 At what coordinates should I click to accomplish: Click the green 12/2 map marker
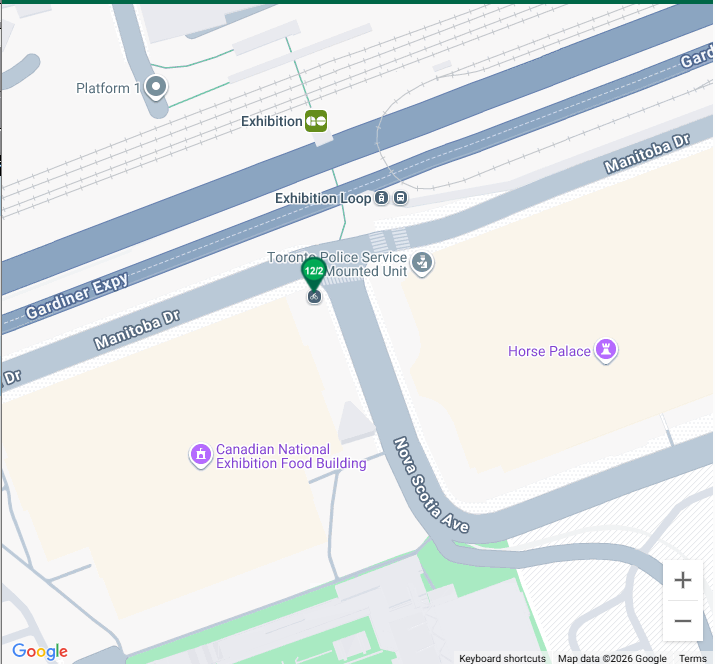314,273
